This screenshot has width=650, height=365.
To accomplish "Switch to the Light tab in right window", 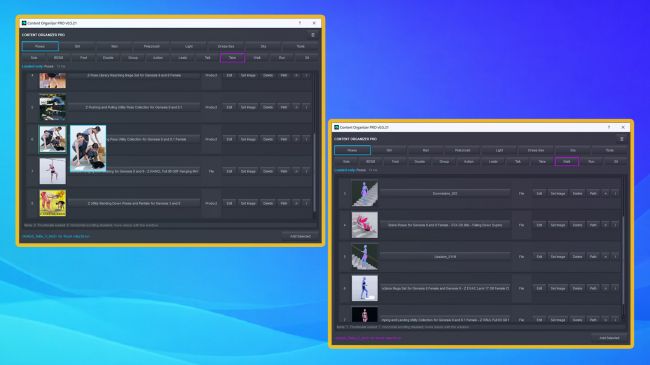I will pos(499,150).
